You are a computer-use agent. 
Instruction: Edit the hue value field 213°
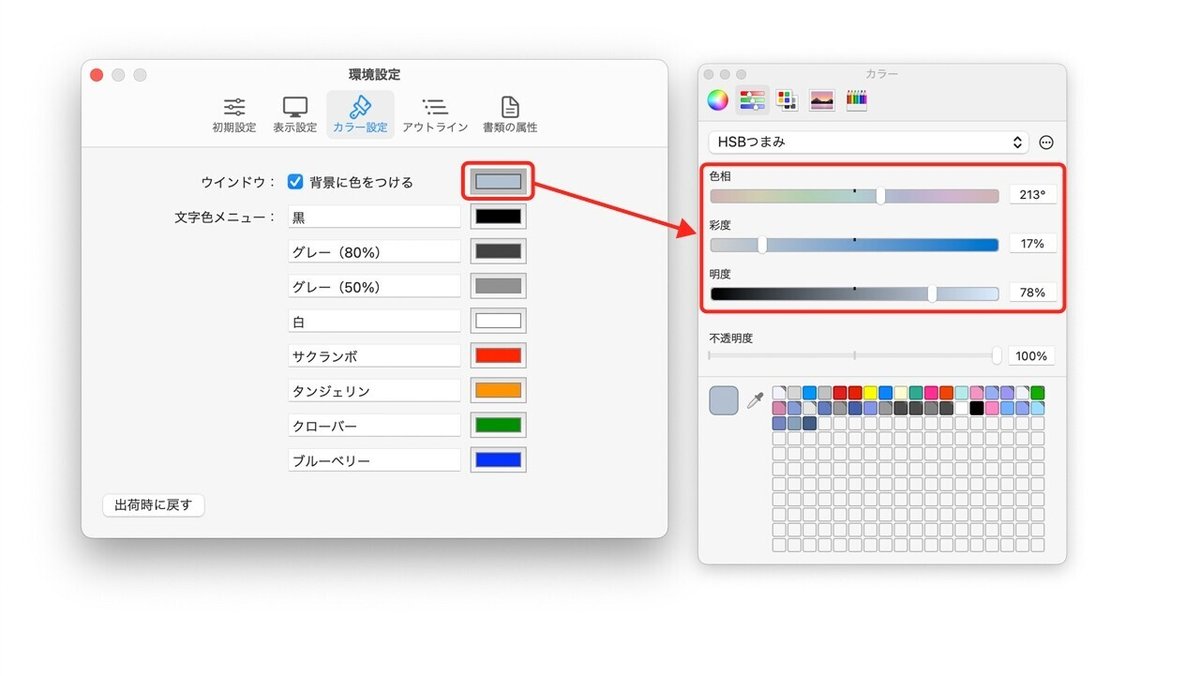(x=1032, y=195)
